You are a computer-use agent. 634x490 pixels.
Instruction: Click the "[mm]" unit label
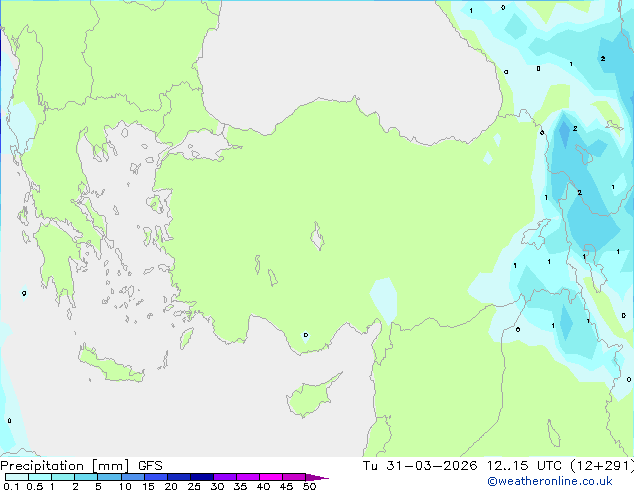(111, 466)
